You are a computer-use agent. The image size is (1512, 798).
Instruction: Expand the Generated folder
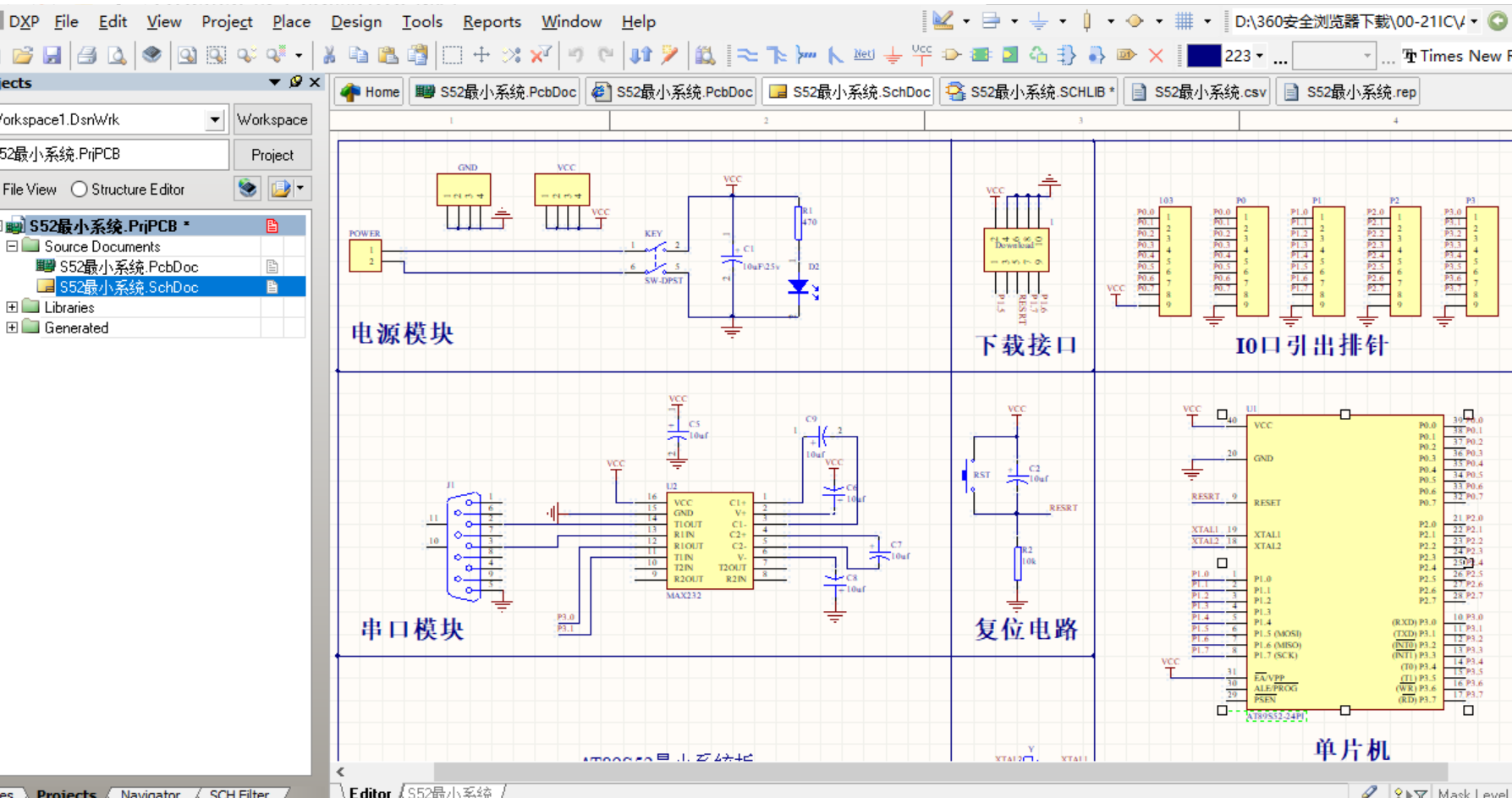12,327
